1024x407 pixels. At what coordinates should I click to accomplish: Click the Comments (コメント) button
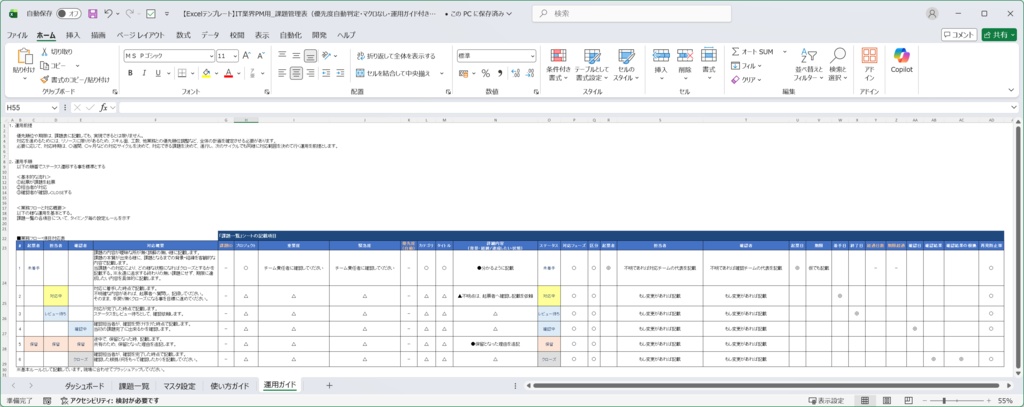point(959,35)
